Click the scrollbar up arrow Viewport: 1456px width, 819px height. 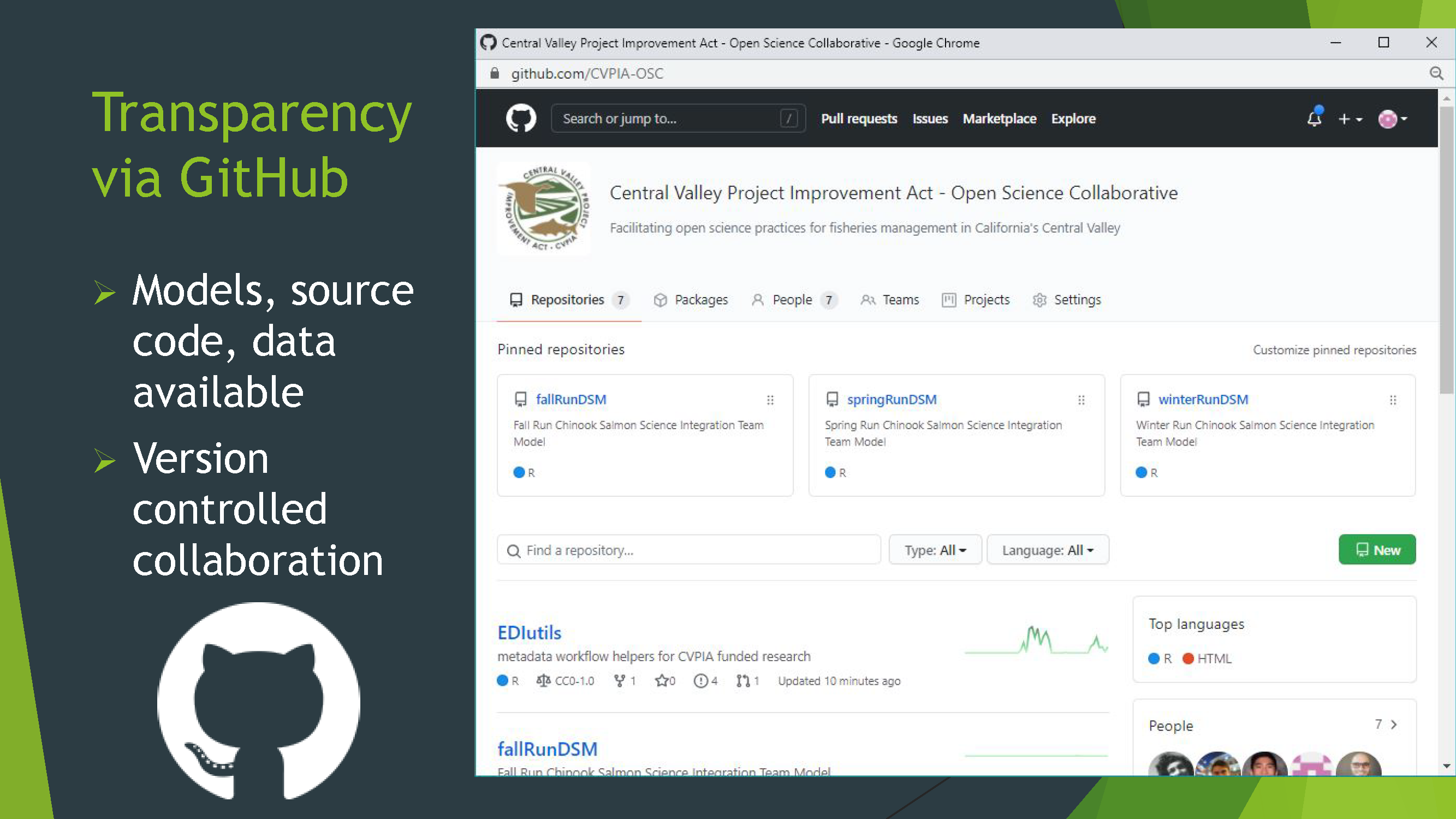click(1446, 98)
